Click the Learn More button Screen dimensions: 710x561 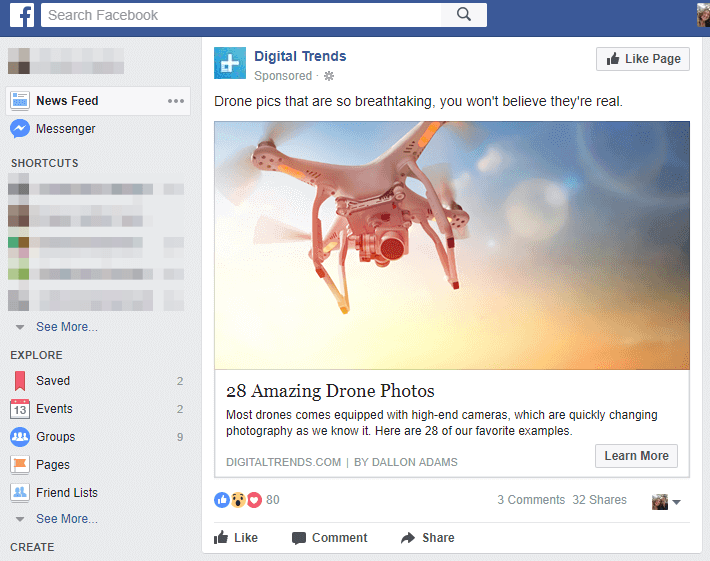(636, 456)
